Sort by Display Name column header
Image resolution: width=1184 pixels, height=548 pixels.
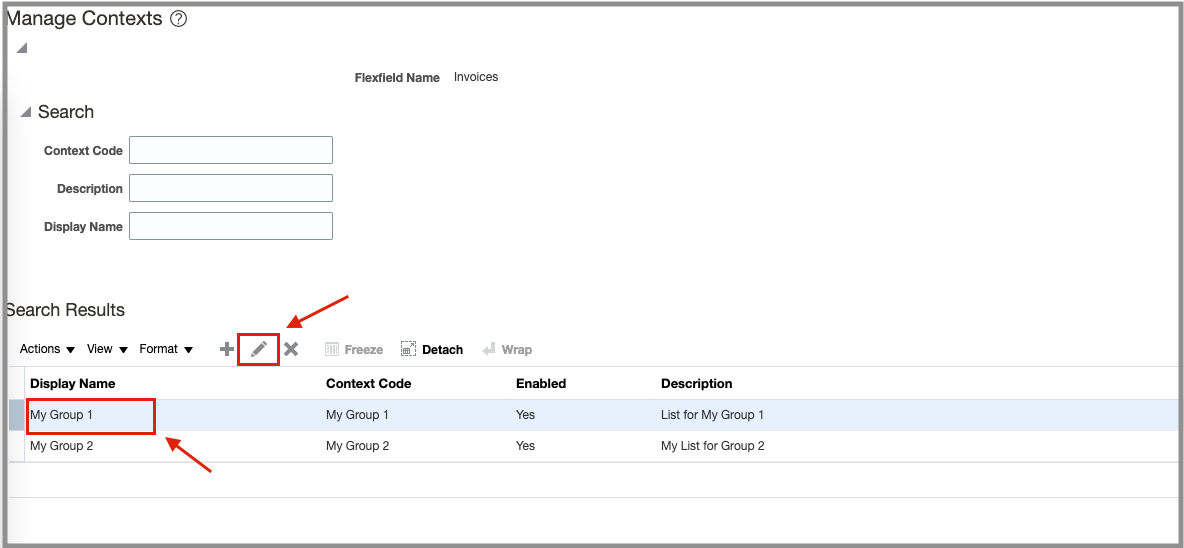click(x=72, y=383)
